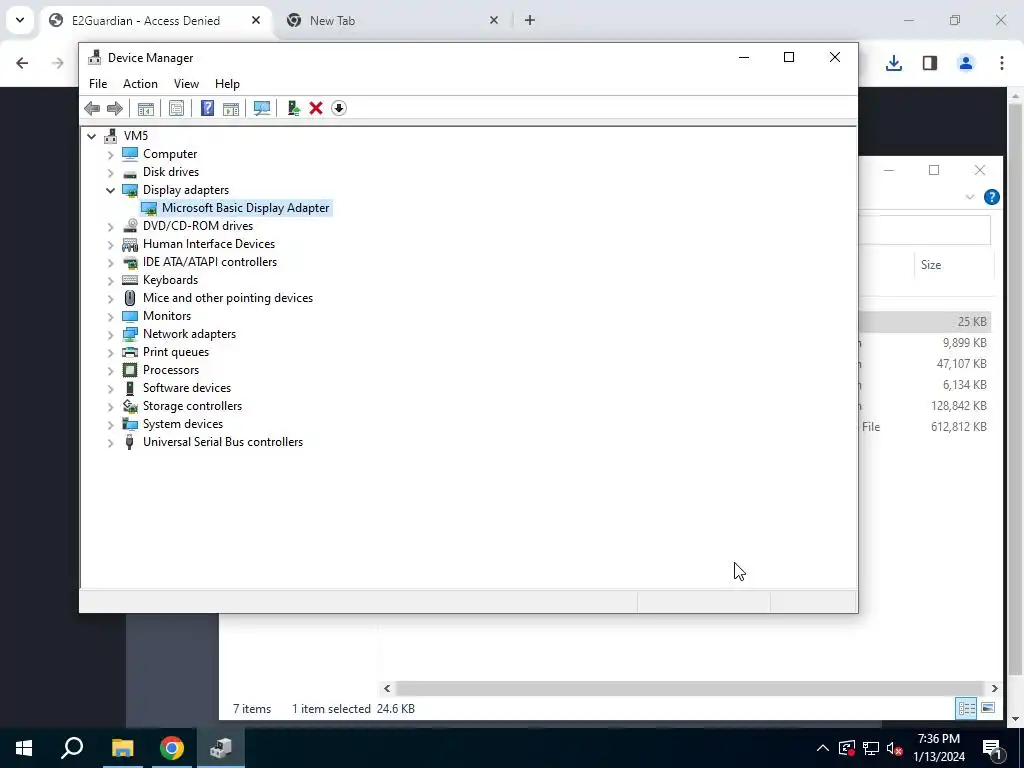Open the Help menu

coord(227,84)
